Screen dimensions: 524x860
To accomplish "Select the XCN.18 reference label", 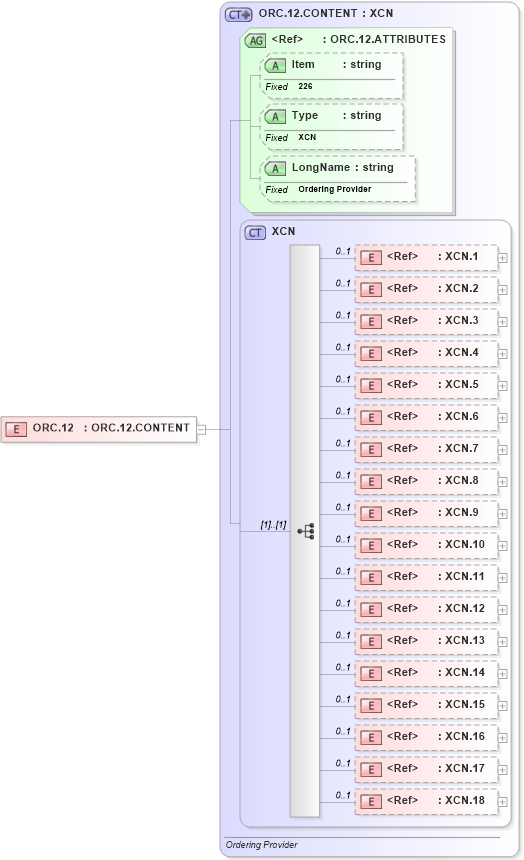I will 436,800.
